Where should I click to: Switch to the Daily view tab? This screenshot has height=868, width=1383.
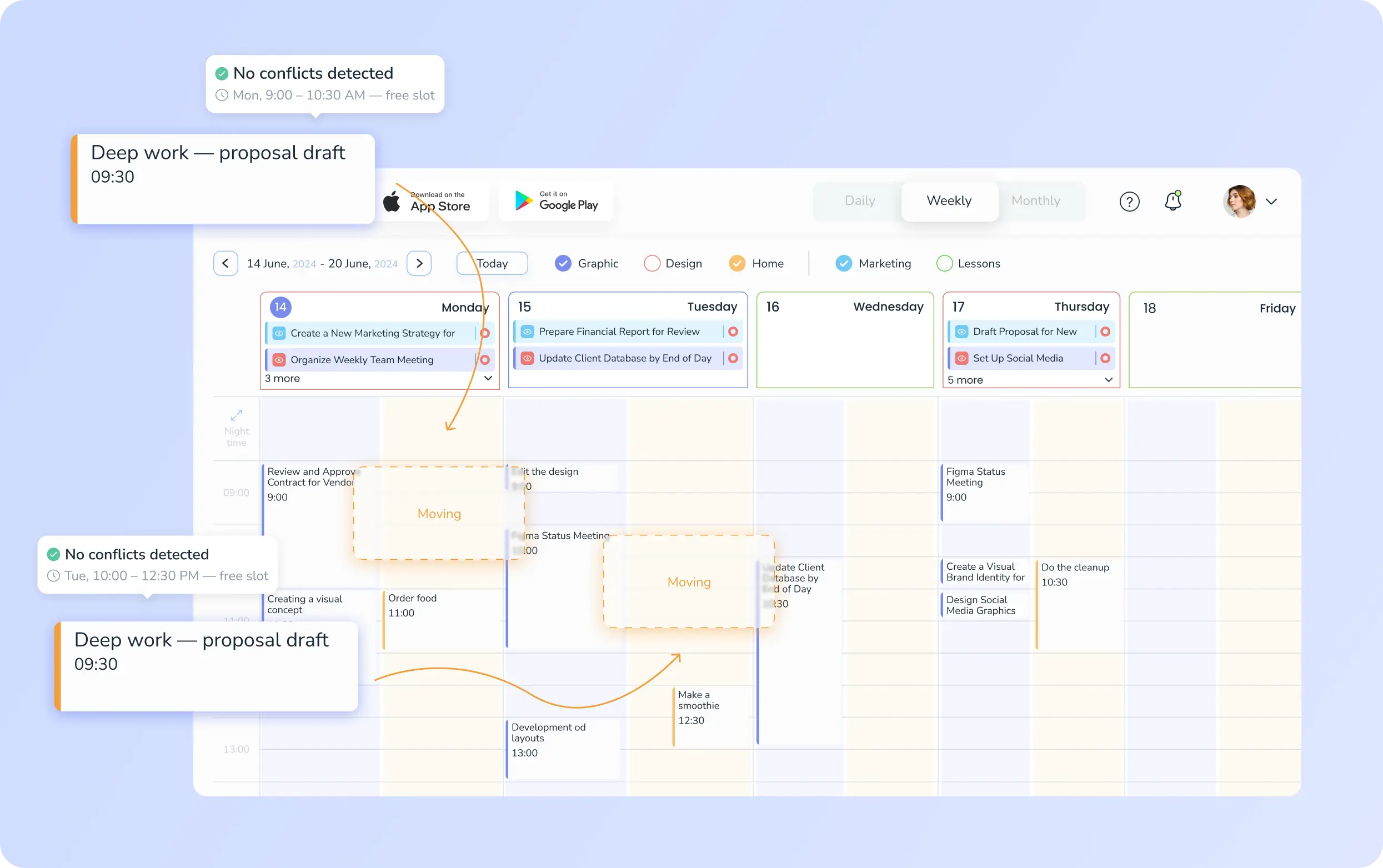[859, 201]
